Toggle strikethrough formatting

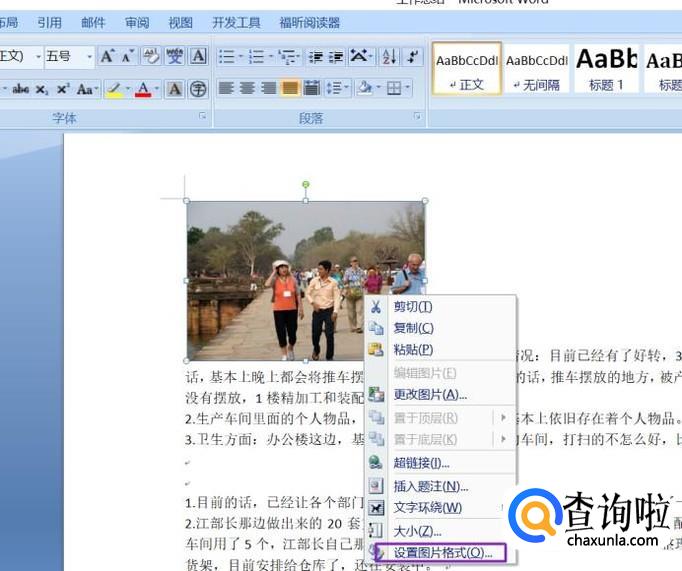(x=20, y=90)
